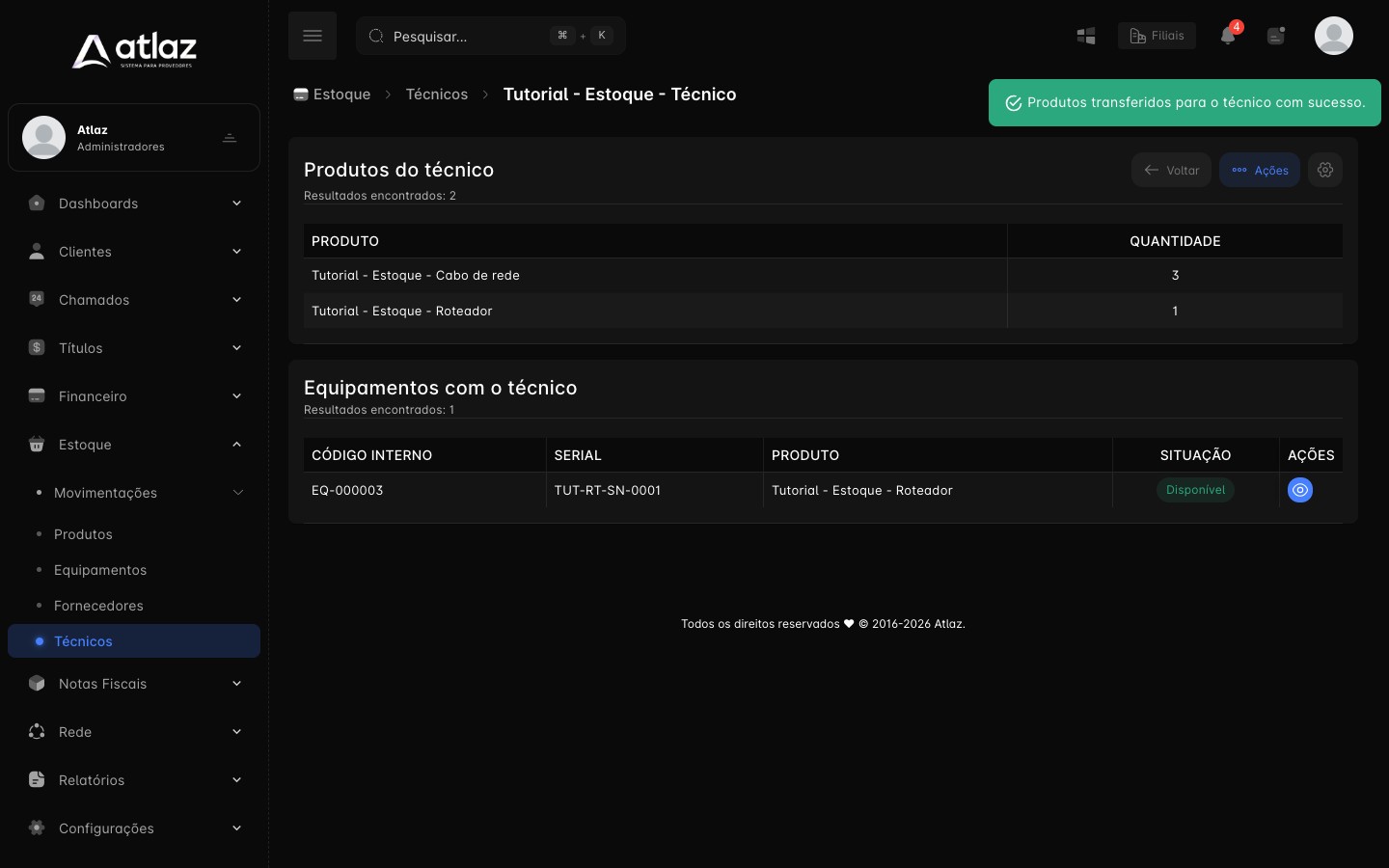Click the 'Tutorial - Estoque - Cabo de rede' cell
Viewport: 1389px width, 868px height.
tap(655, 276)
